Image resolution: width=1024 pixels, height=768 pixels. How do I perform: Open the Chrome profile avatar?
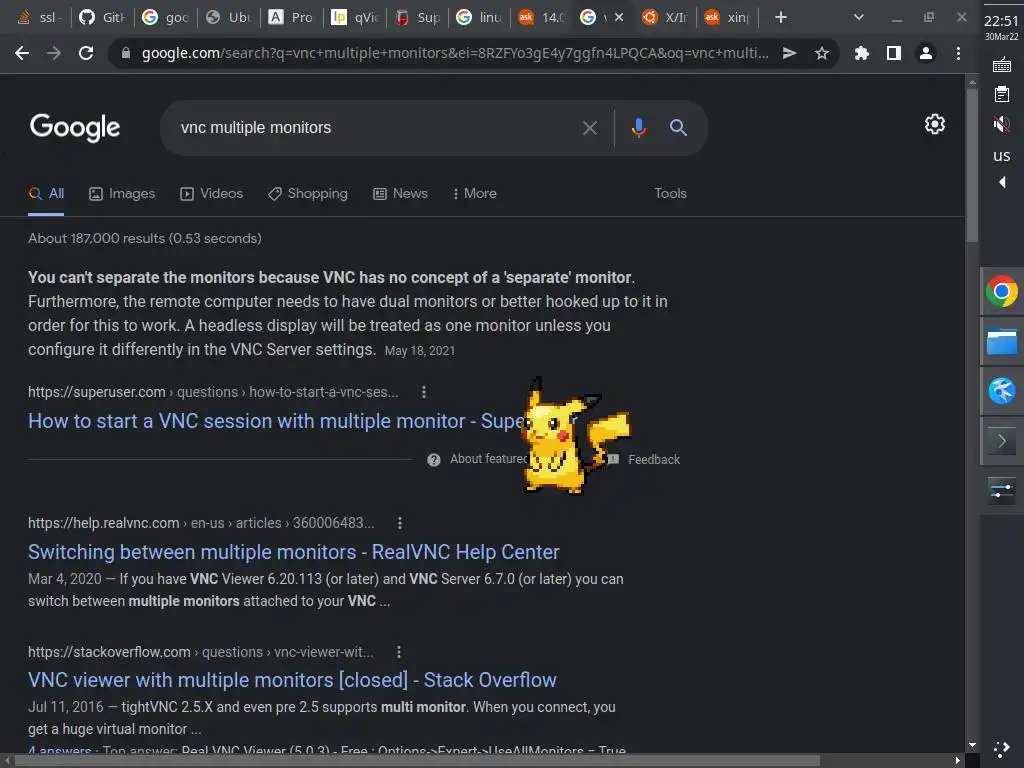(x=925, y=53)
